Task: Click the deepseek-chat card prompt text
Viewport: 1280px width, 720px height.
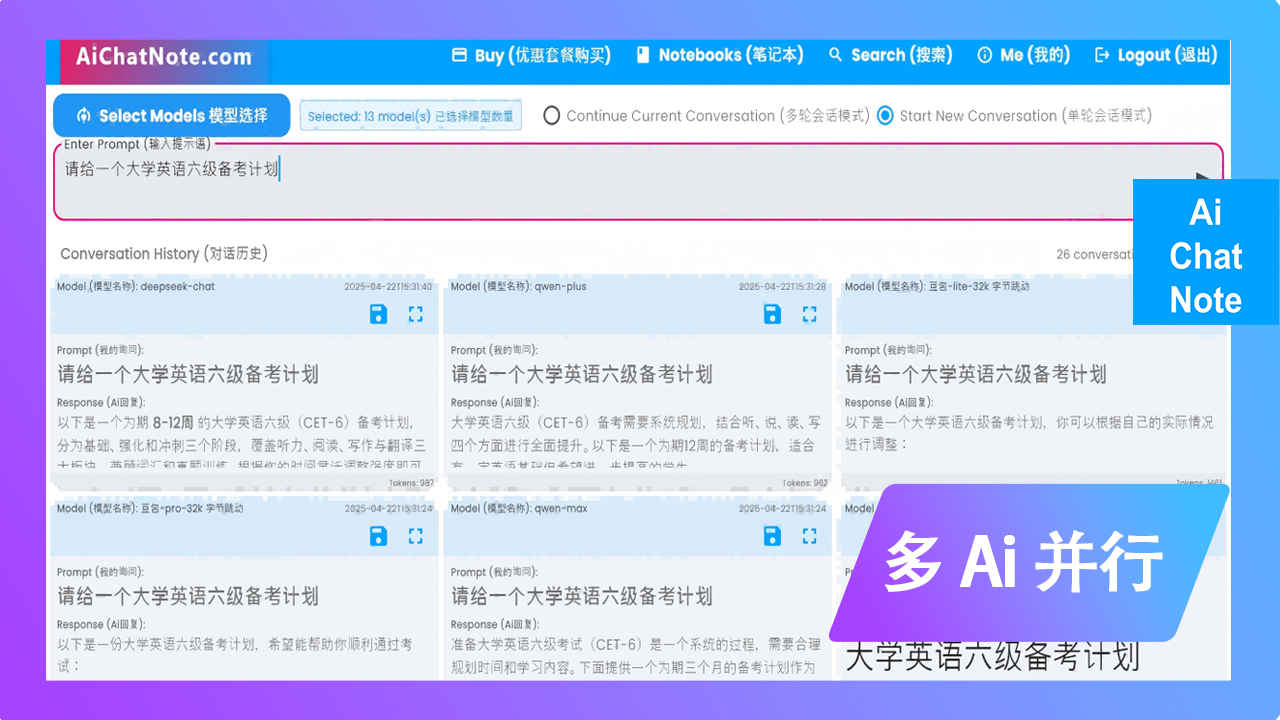Action: tap(188, 375)
